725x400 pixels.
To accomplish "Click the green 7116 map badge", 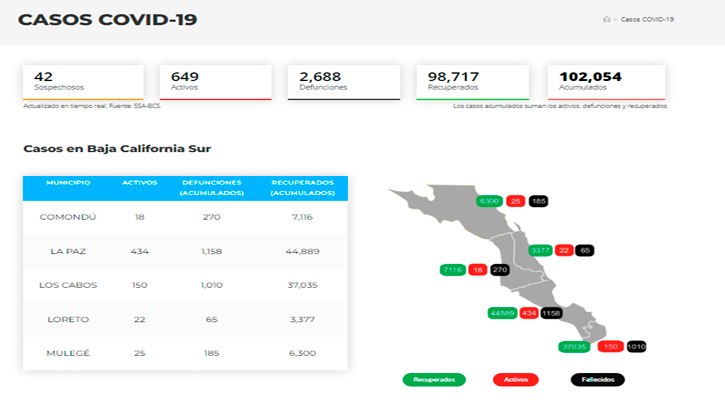I will (452, 270).
